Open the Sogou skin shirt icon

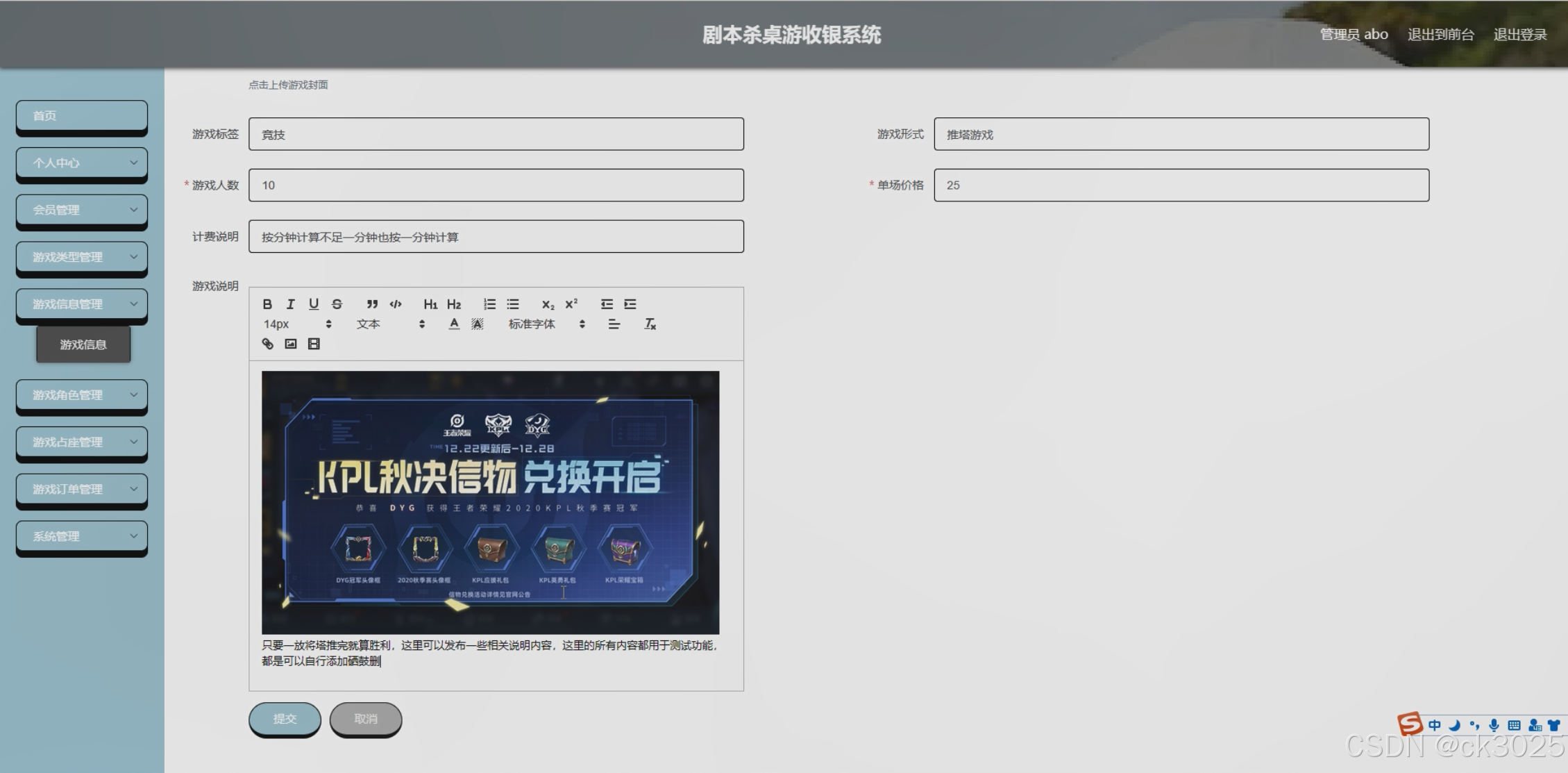(1554, 726)
